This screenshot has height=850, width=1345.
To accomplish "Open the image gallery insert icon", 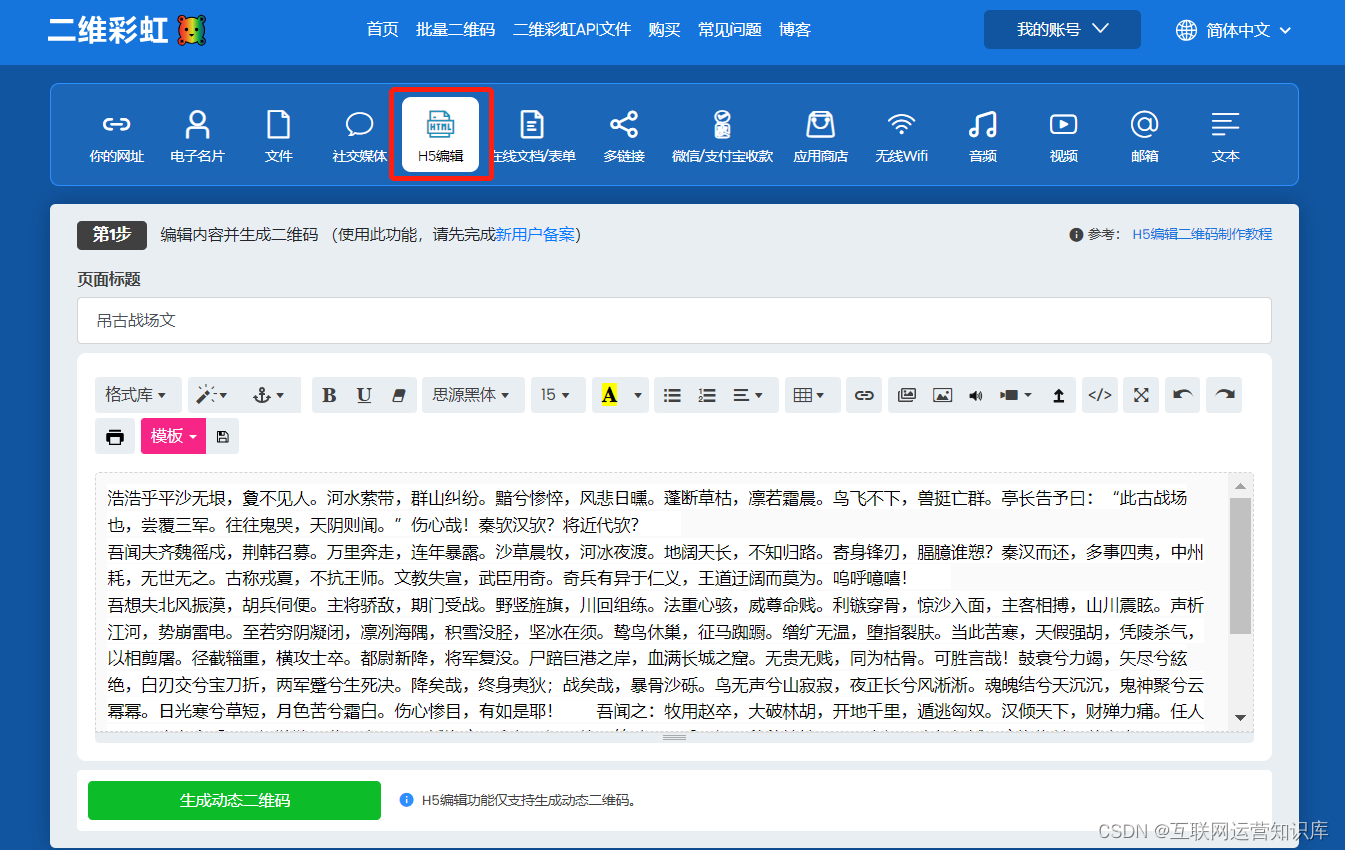I will (907, 395).
